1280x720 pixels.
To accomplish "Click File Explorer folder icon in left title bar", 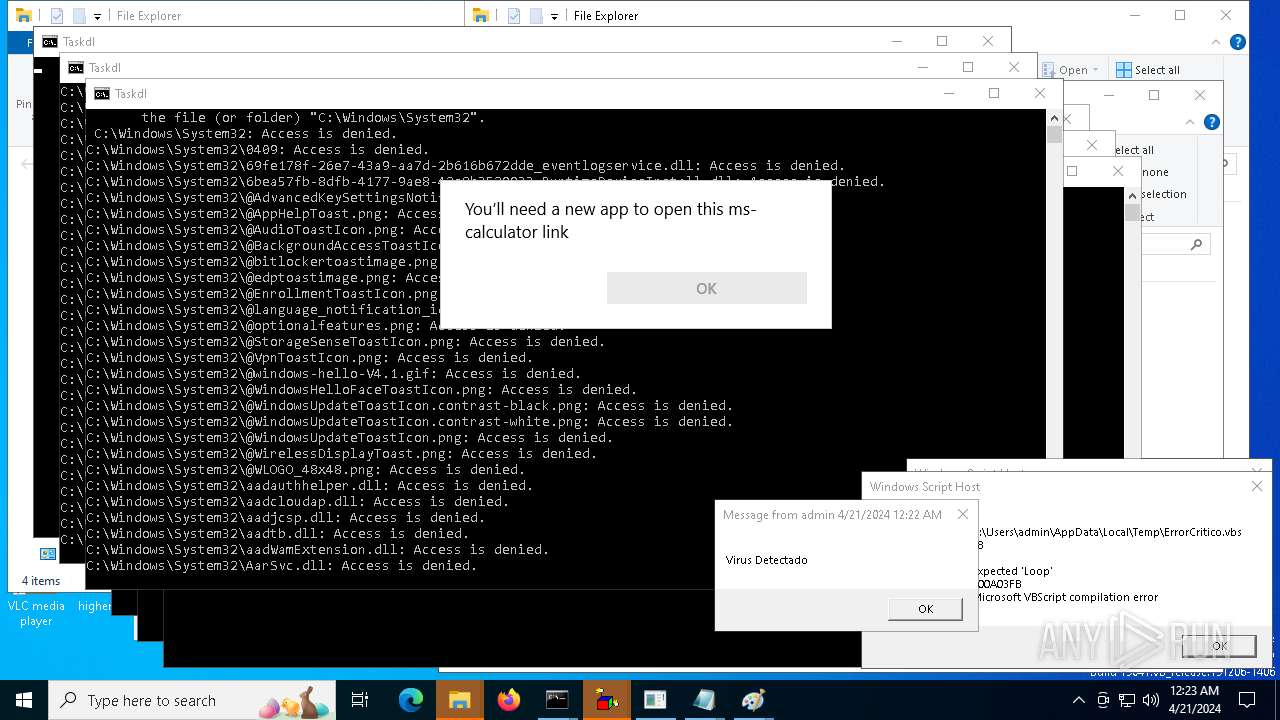I will (x=23, y=15).
